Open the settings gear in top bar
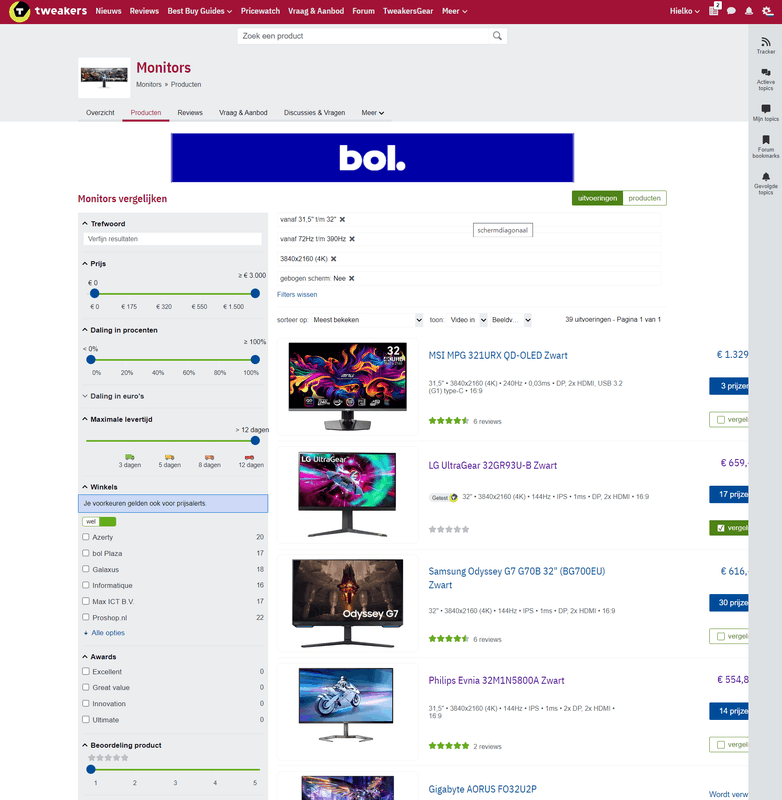The width and height of the screenshot is (782, 800). [x=767, y=11]
